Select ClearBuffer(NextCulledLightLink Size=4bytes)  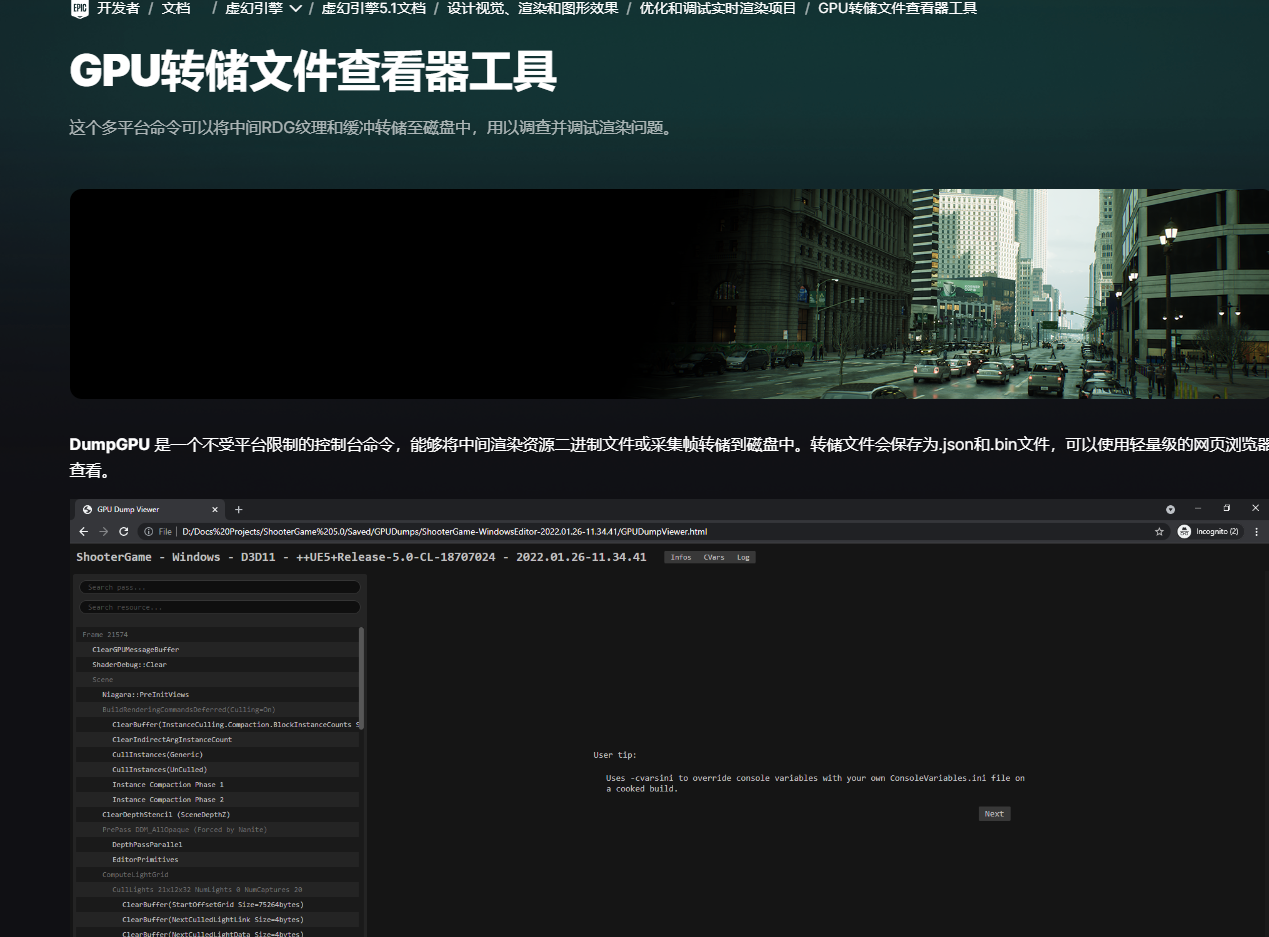point(217,919)
